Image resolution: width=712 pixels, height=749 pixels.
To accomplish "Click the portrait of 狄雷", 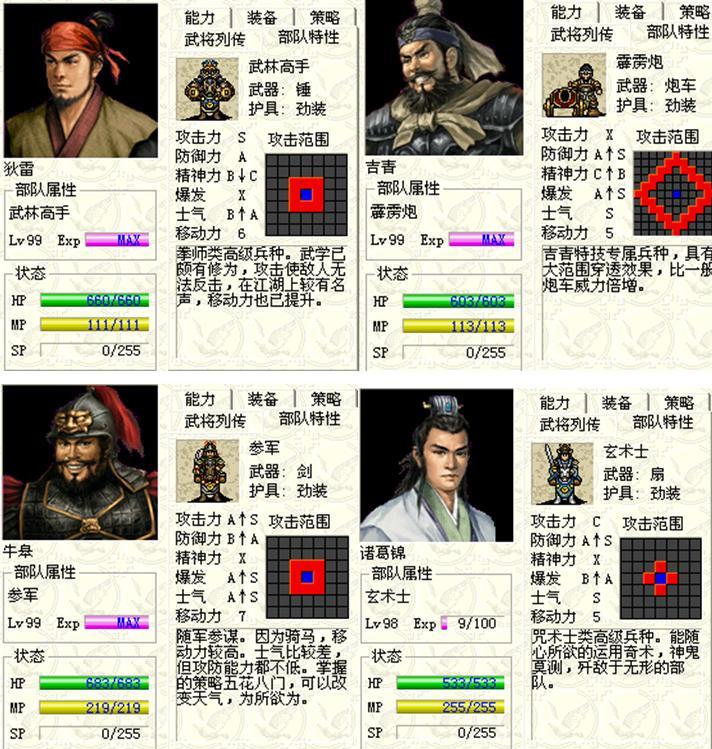I will [81, 80].
